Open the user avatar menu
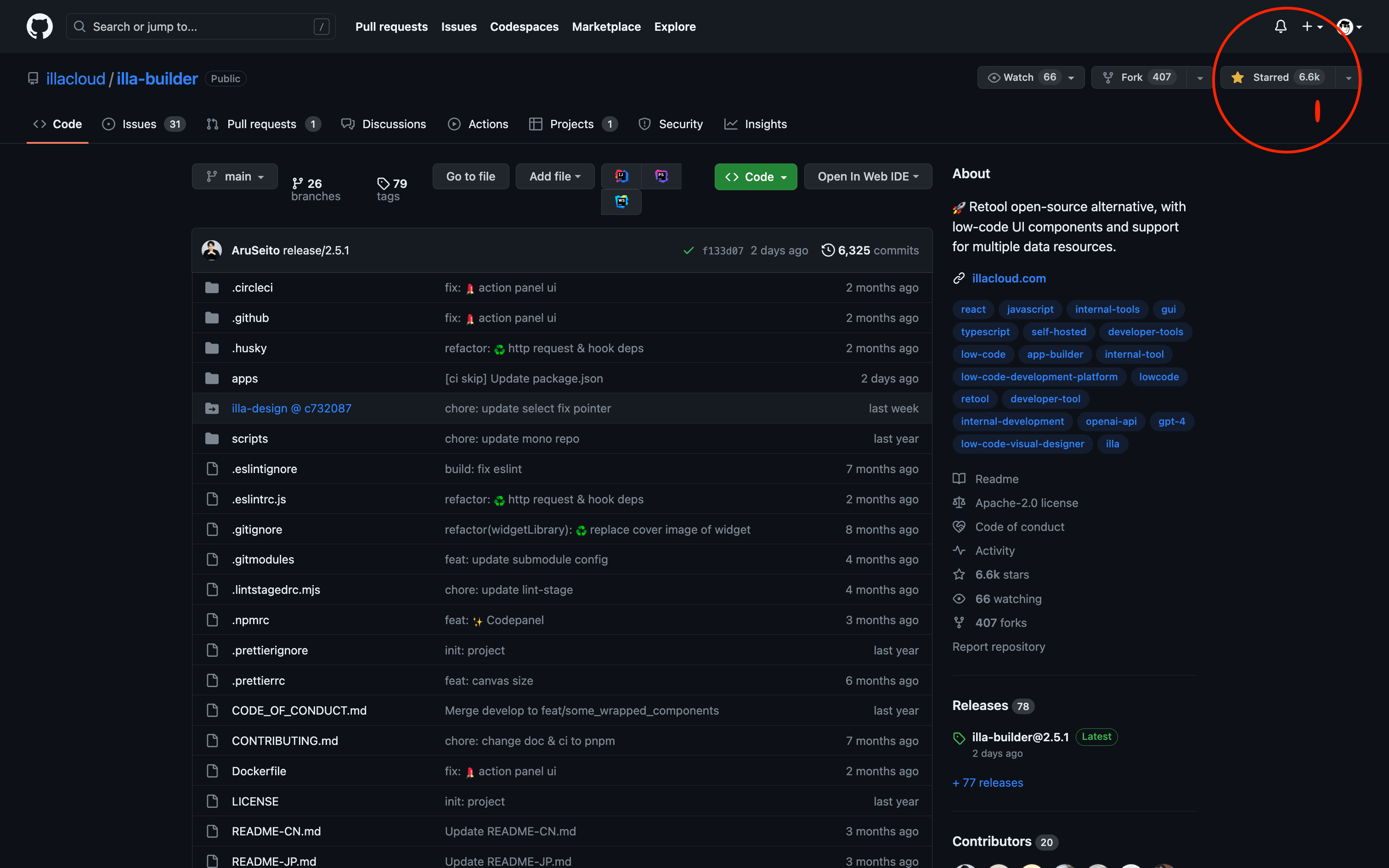1389x868 pixels. point(1349,27)
